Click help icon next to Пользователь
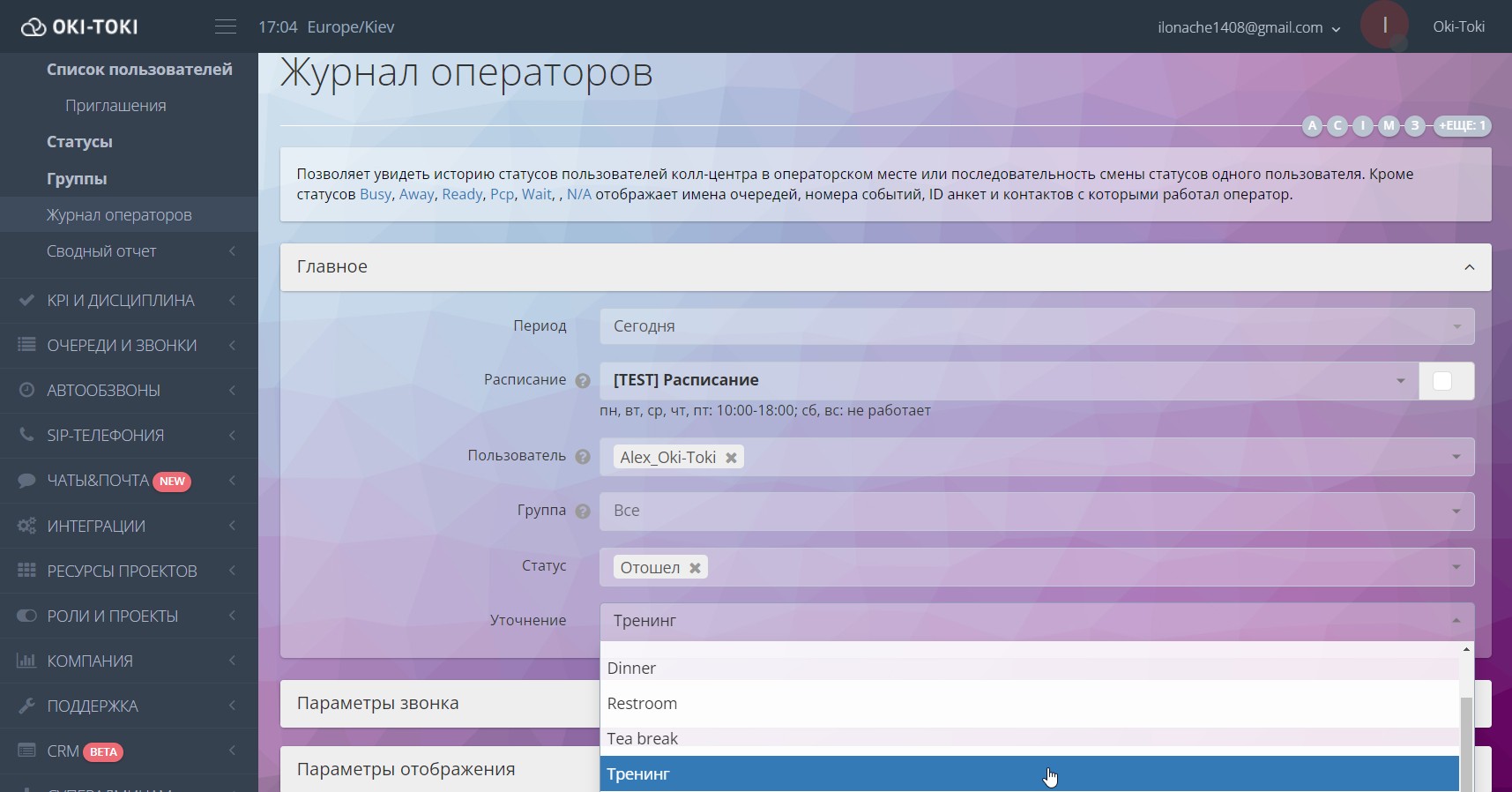This screenshot has height=792, width=1512. tap(583, 457)
